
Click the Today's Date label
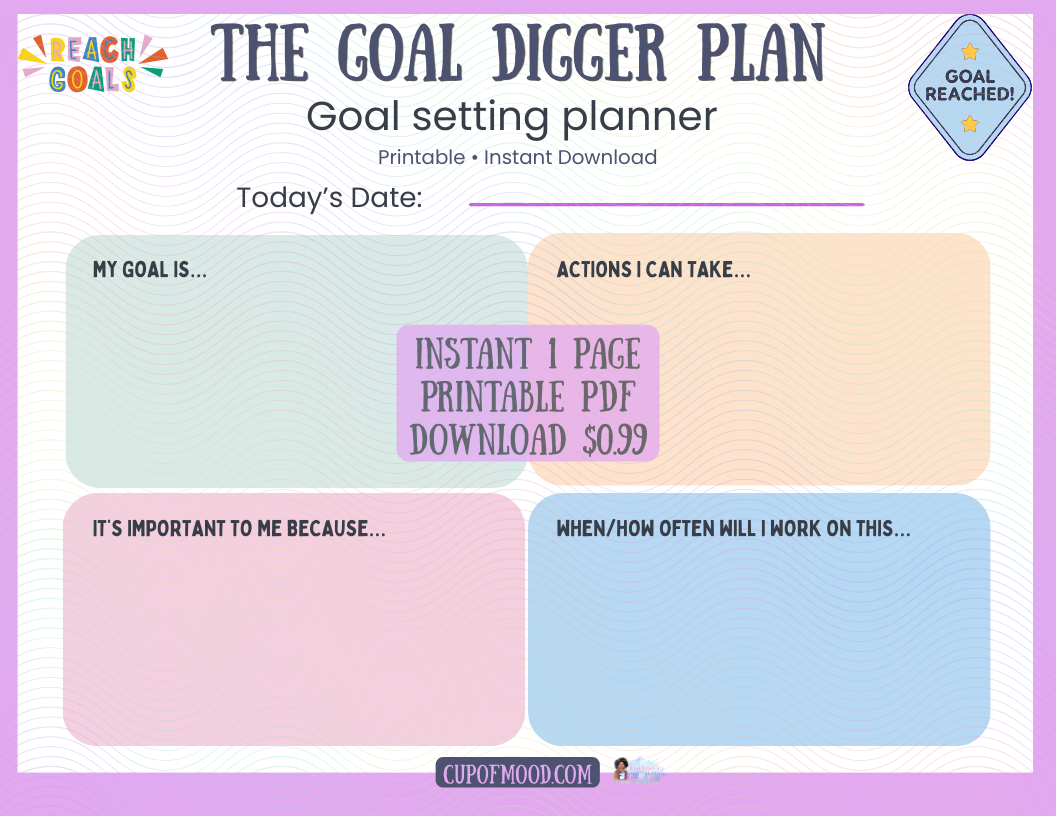click(x=329, y=198)
